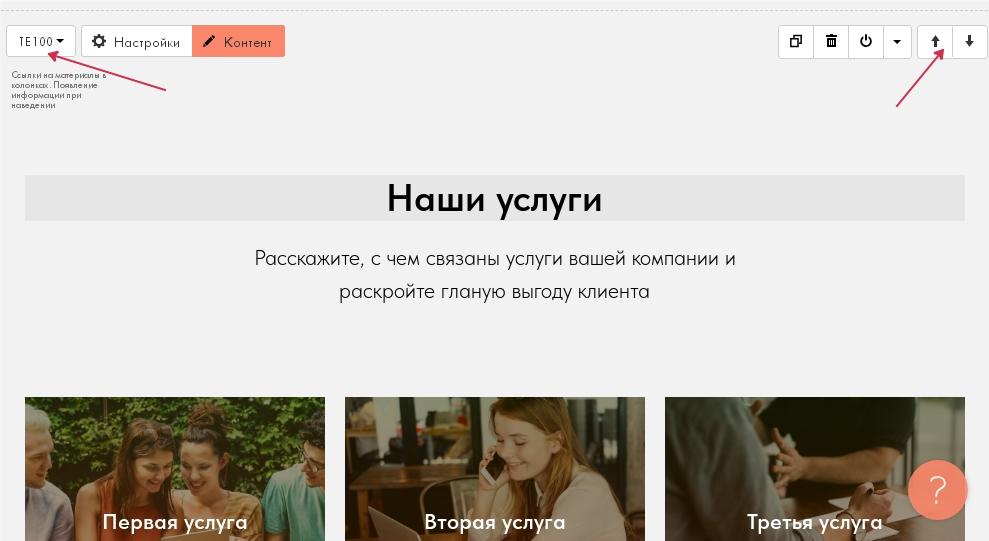Viewport: 989px width, 541px height.
Task: Click the pencil icon on the Контент button
Action: coord(209,42)
